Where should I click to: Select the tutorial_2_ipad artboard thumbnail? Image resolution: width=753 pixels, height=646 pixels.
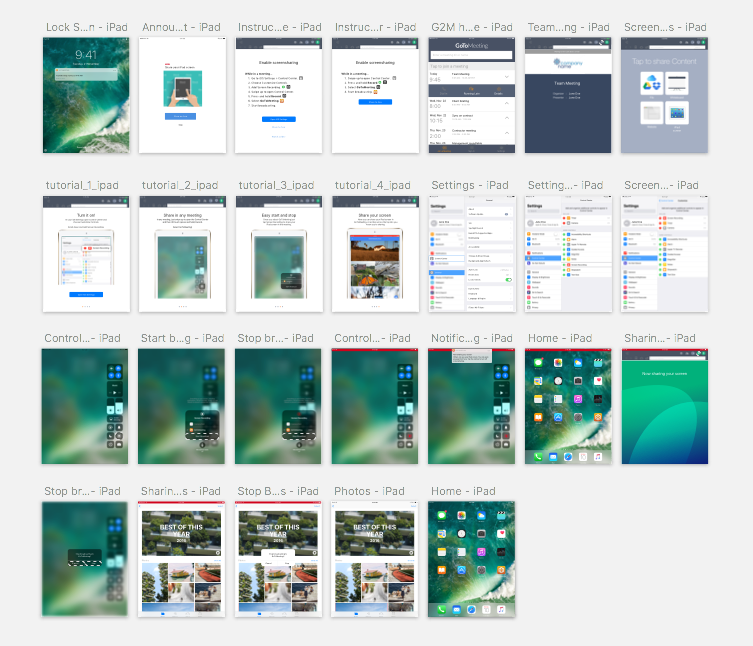click(182, 254)
